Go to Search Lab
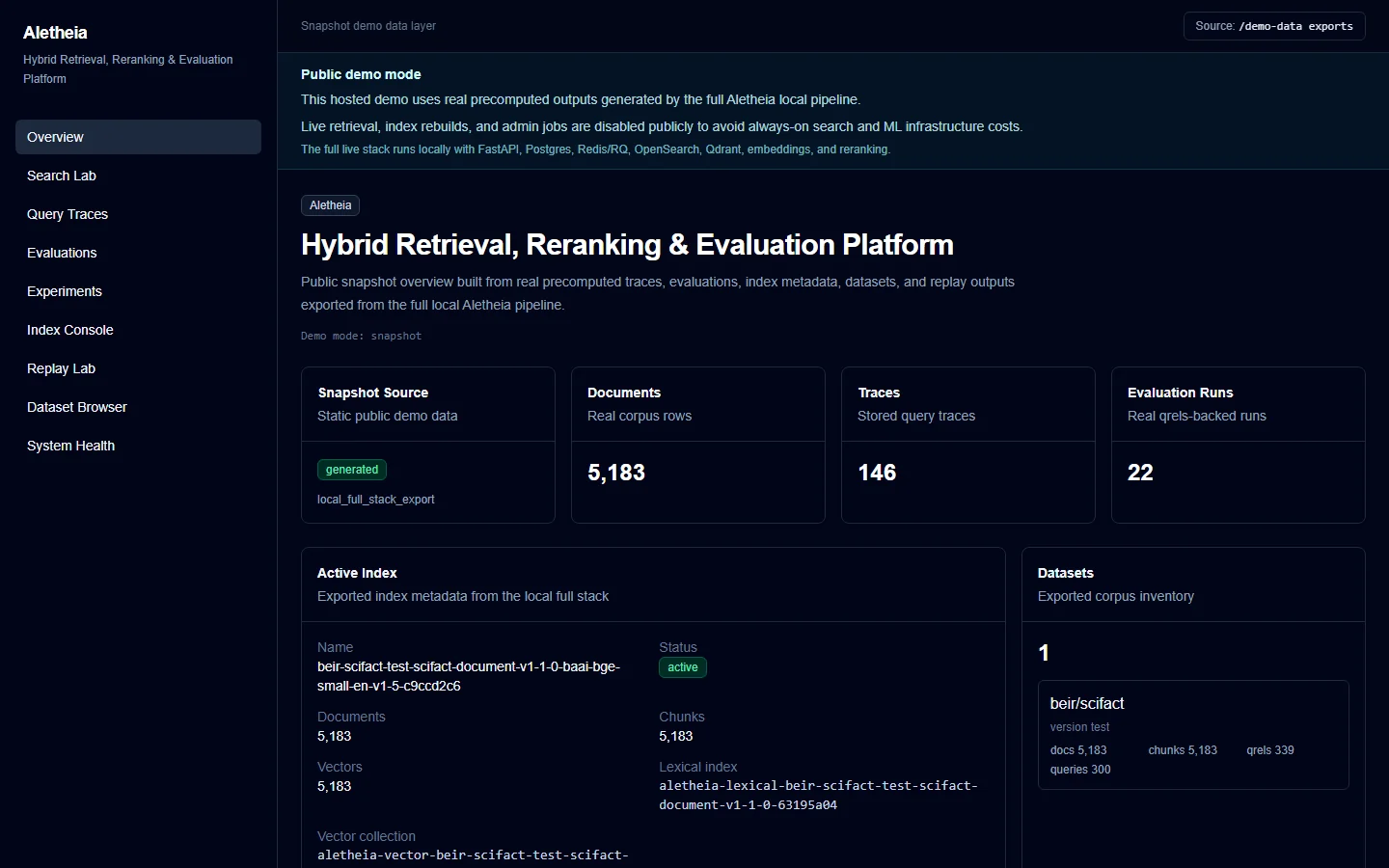Screen dimensions: 1389x868 [x=138, y=176]
